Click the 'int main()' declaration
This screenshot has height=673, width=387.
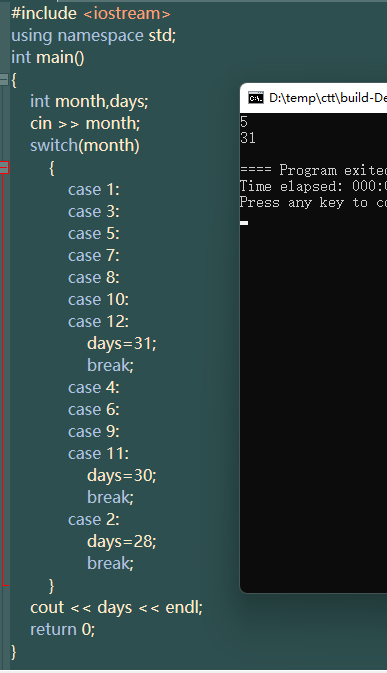48,58
